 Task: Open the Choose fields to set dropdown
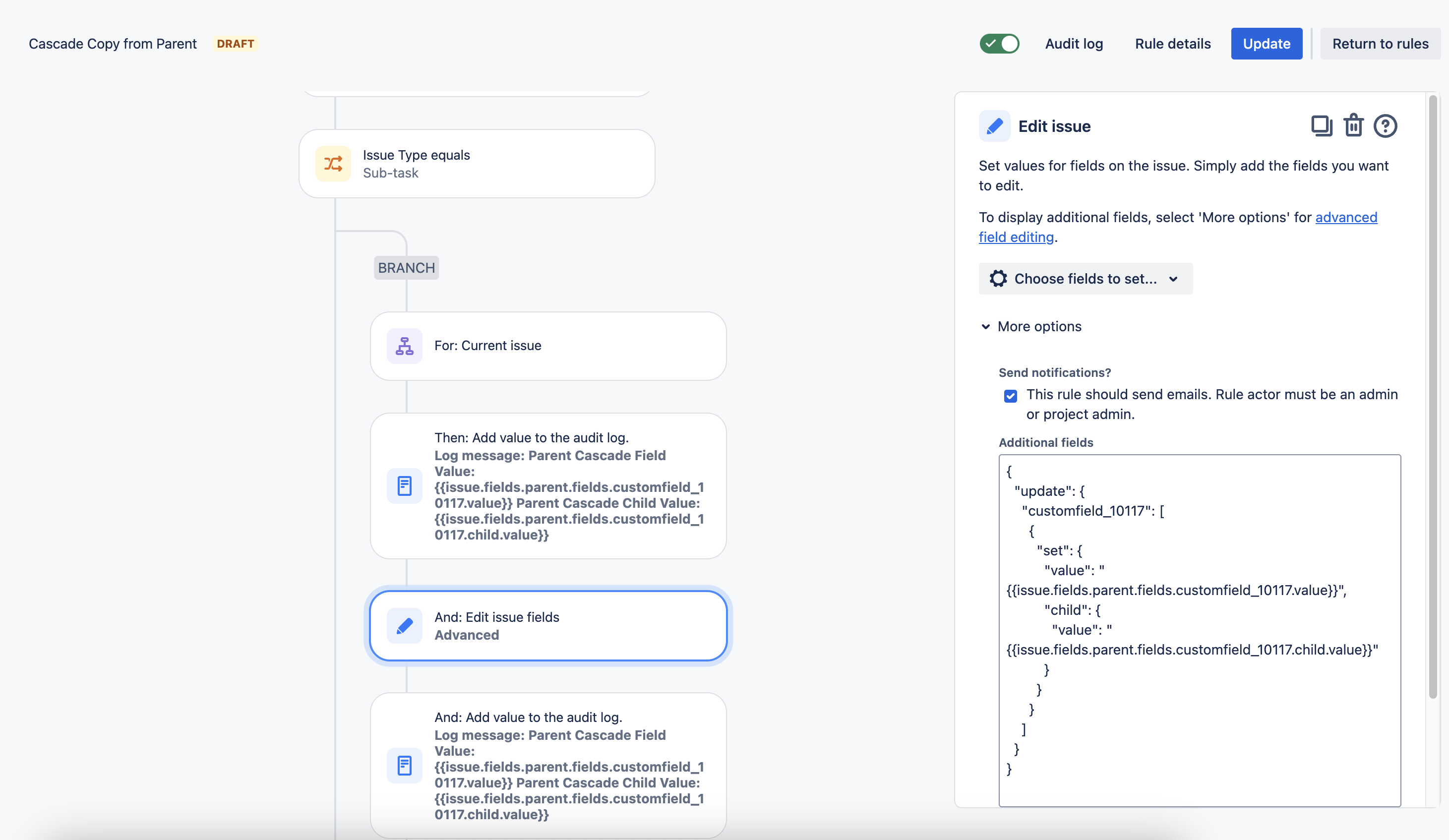click(1085, 278)
